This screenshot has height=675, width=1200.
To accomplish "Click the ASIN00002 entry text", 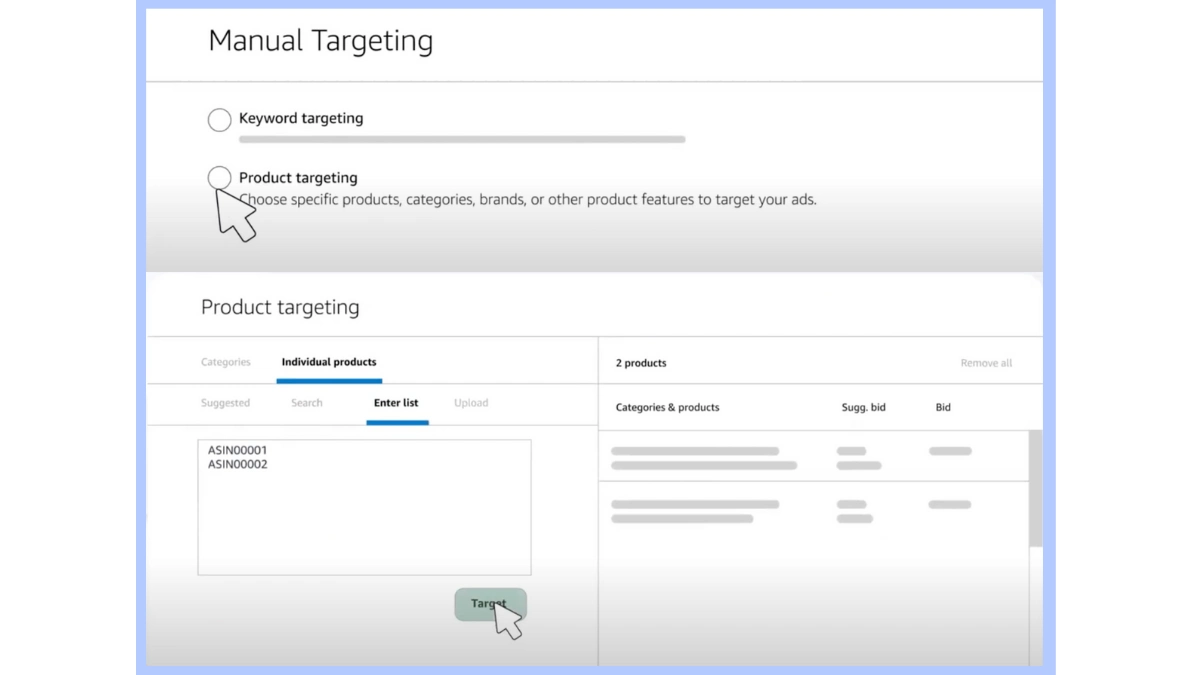I will tap(237, 464).
